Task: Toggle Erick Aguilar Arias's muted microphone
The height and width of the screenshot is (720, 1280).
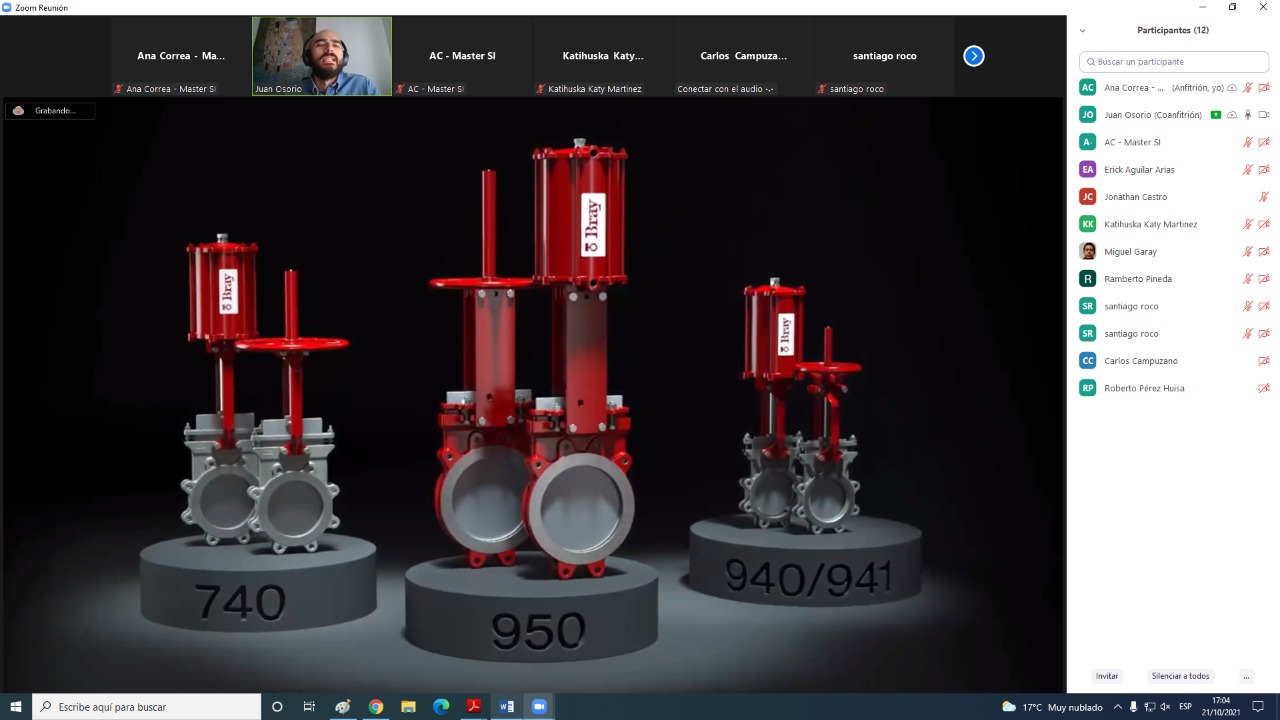Action: pyautogui.click(x=1248, y=170)
